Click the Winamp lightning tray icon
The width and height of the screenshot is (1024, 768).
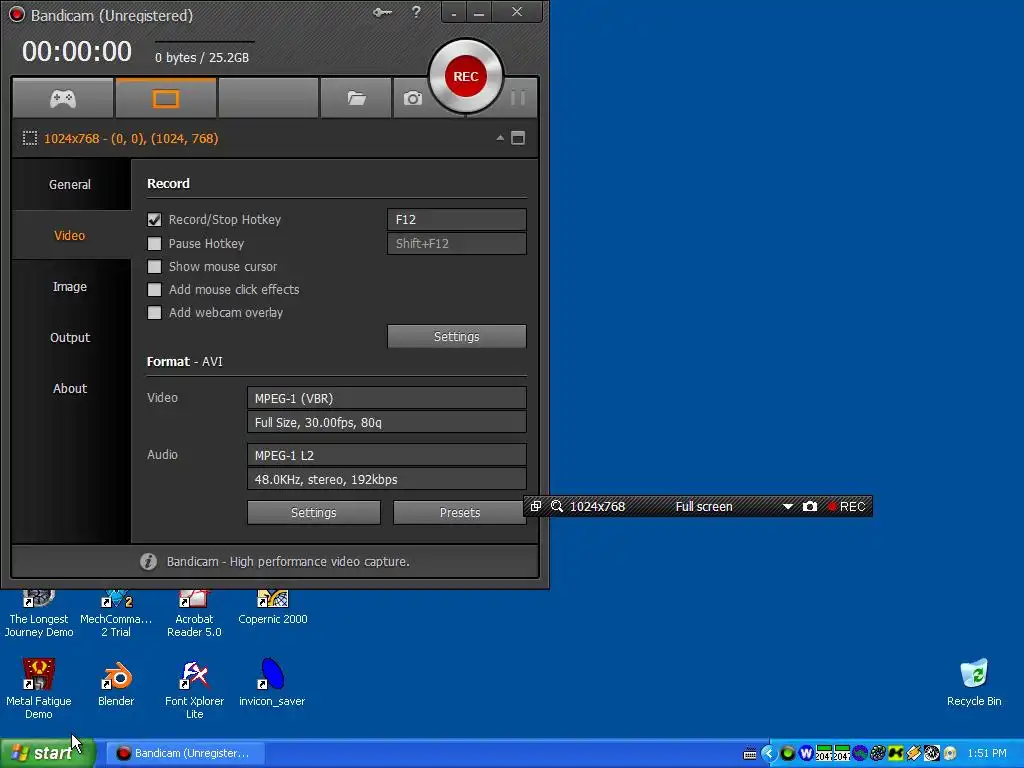tap(914, 753)
